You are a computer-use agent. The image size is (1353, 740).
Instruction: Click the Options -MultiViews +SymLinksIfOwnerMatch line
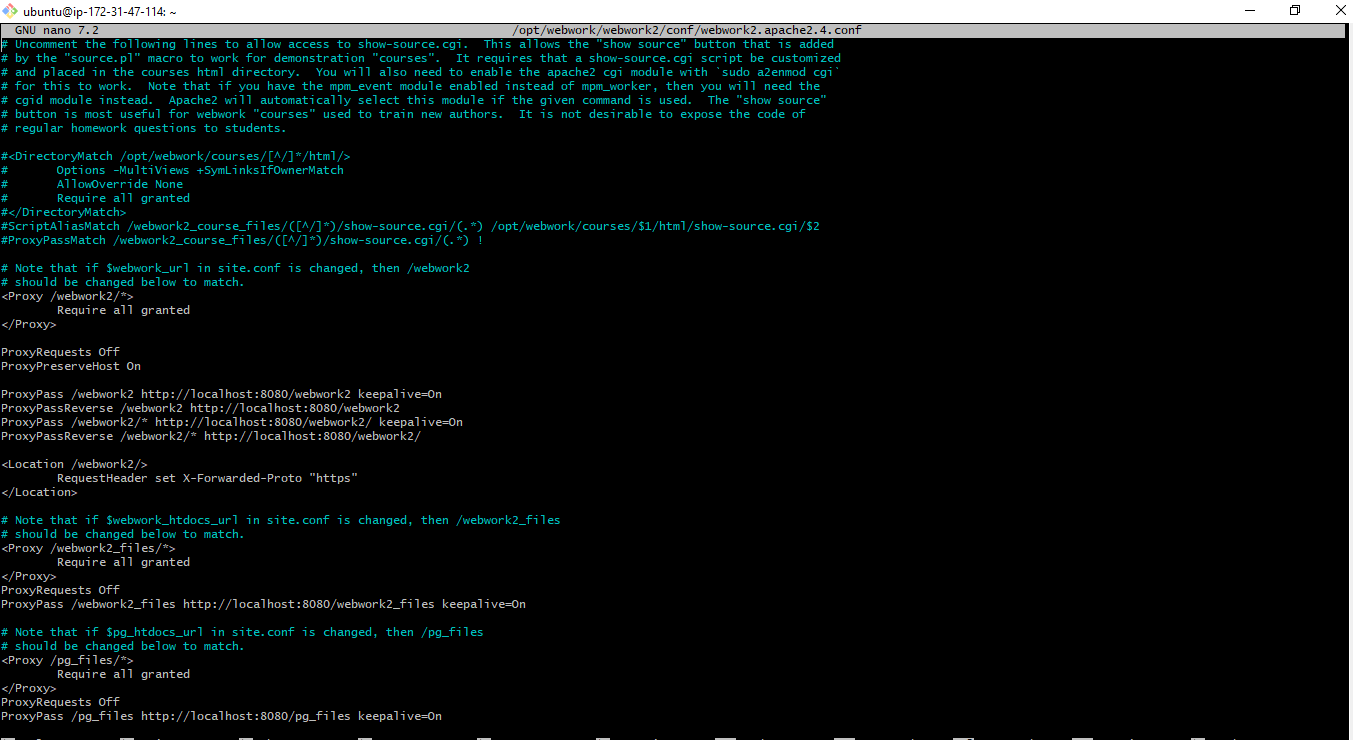point(172,170)
